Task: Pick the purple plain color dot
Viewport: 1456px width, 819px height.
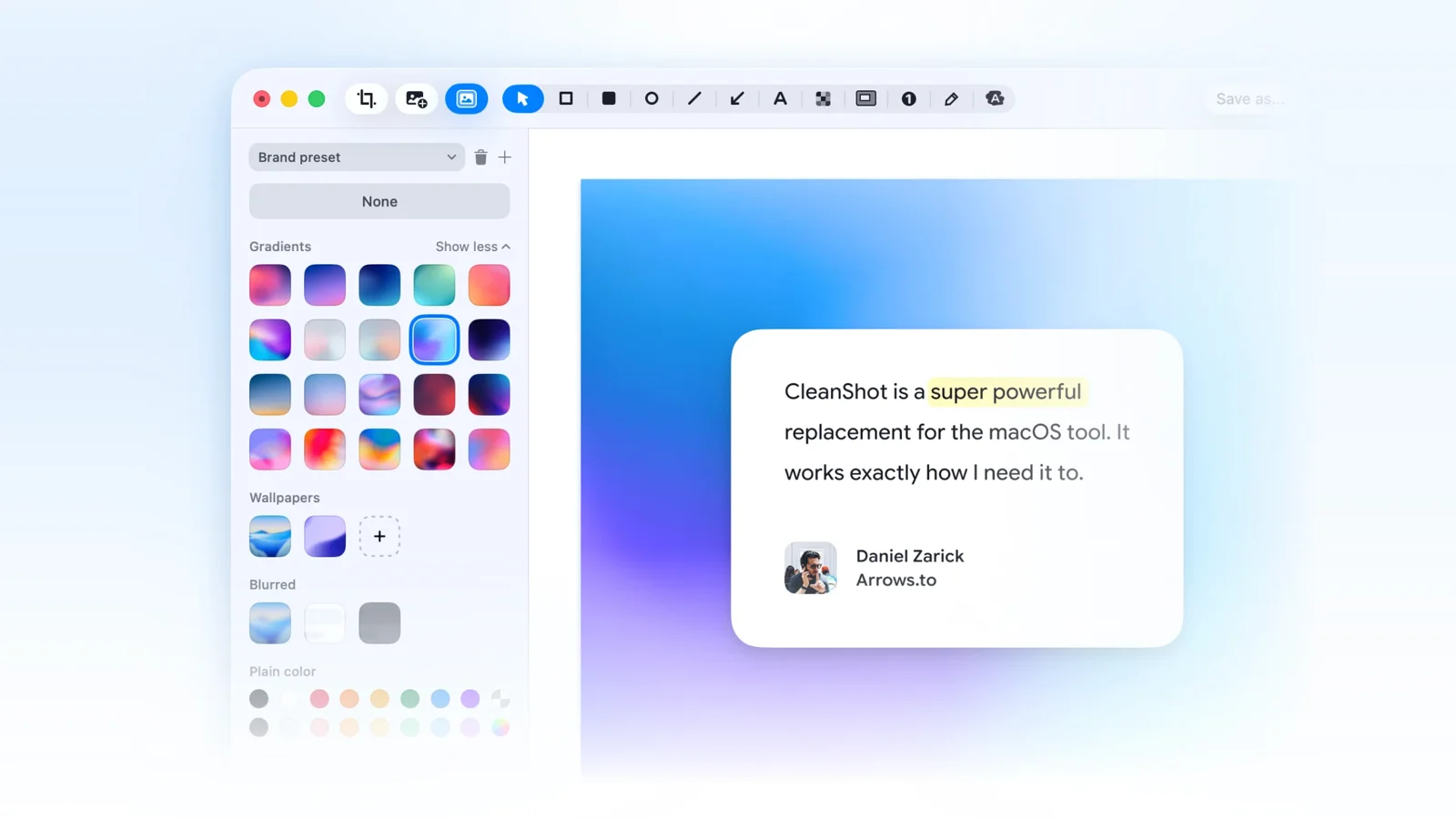Action: [x=470, y=699]
